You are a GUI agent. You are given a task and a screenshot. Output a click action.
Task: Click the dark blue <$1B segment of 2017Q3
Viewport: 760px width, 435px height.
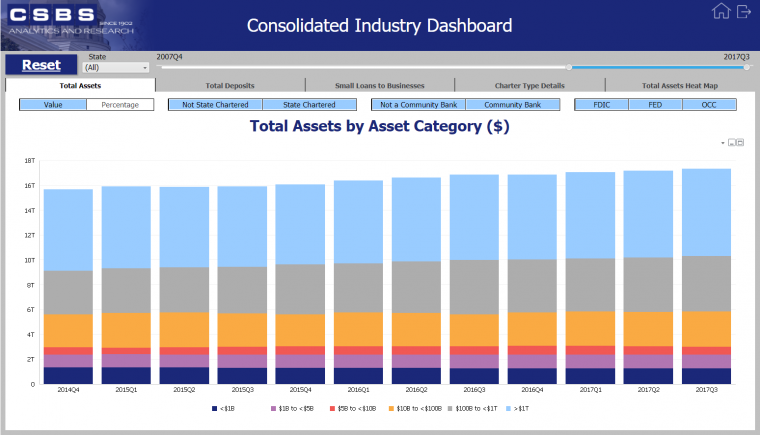point(706,376)
